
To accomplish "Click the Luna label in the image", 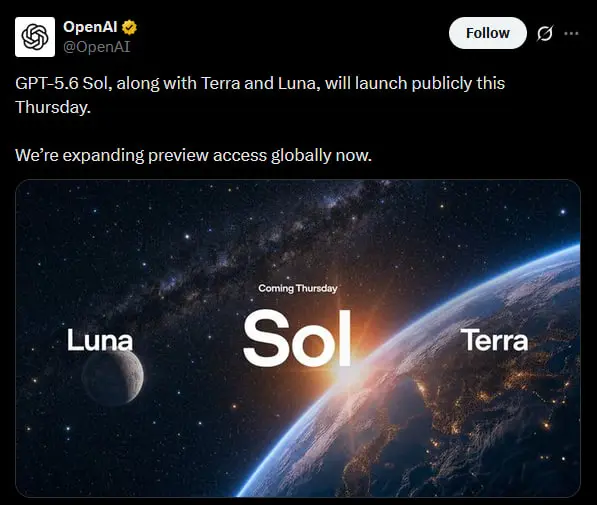I will click(100, 340).
